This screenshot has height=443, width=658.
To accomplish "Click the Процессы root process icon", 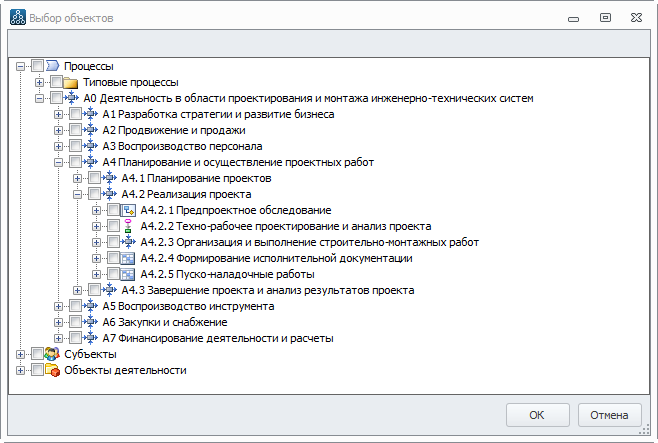I will (x=52, y=65).
